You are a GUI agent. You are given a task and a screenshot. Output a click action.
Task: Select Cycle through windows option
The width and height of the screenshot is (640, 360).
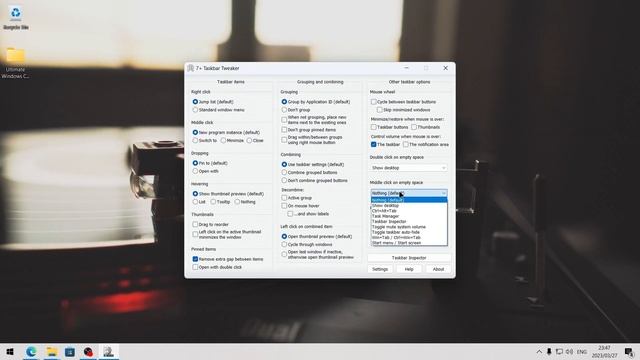pyautogui.click(x=307, y=244)
